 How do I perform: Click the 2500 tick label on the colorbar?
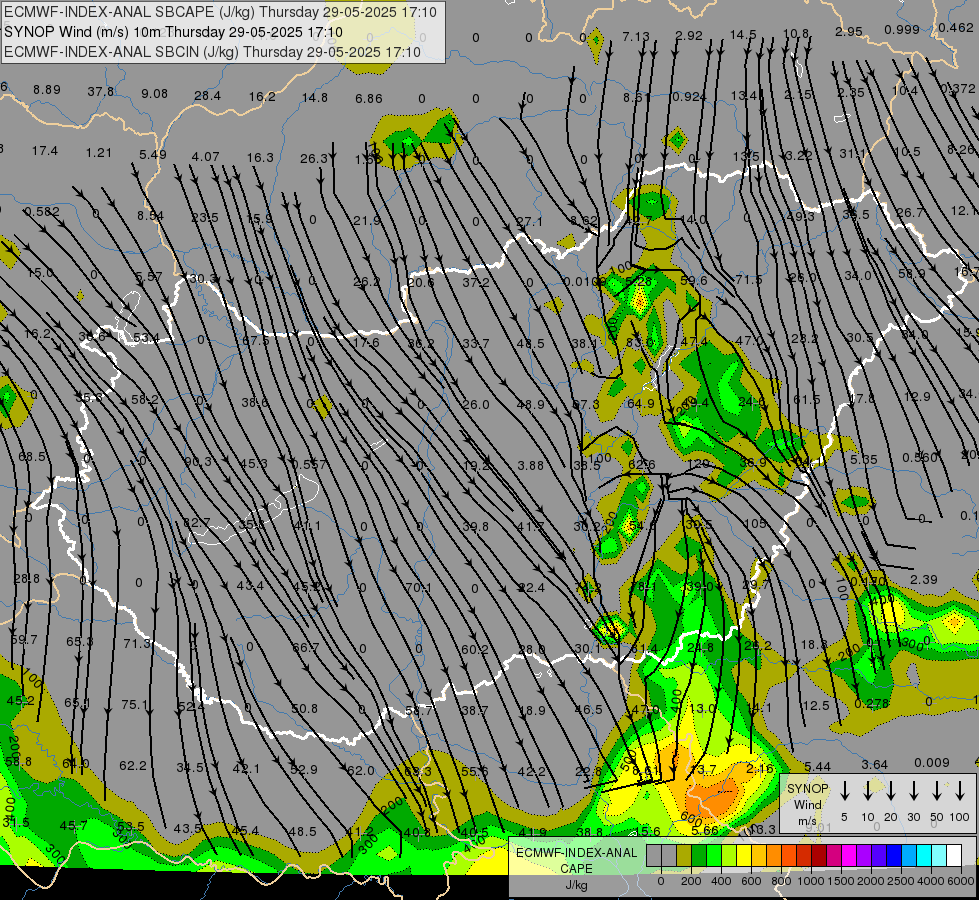tap(901, 881)
